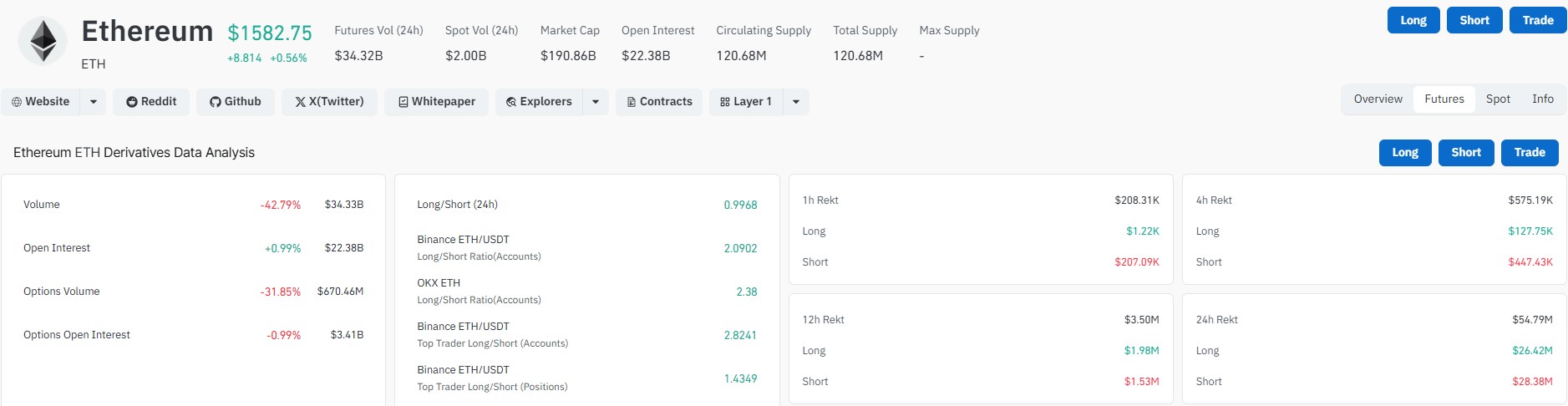Click Short button in Derivatives Data Analysis row

1466,152
